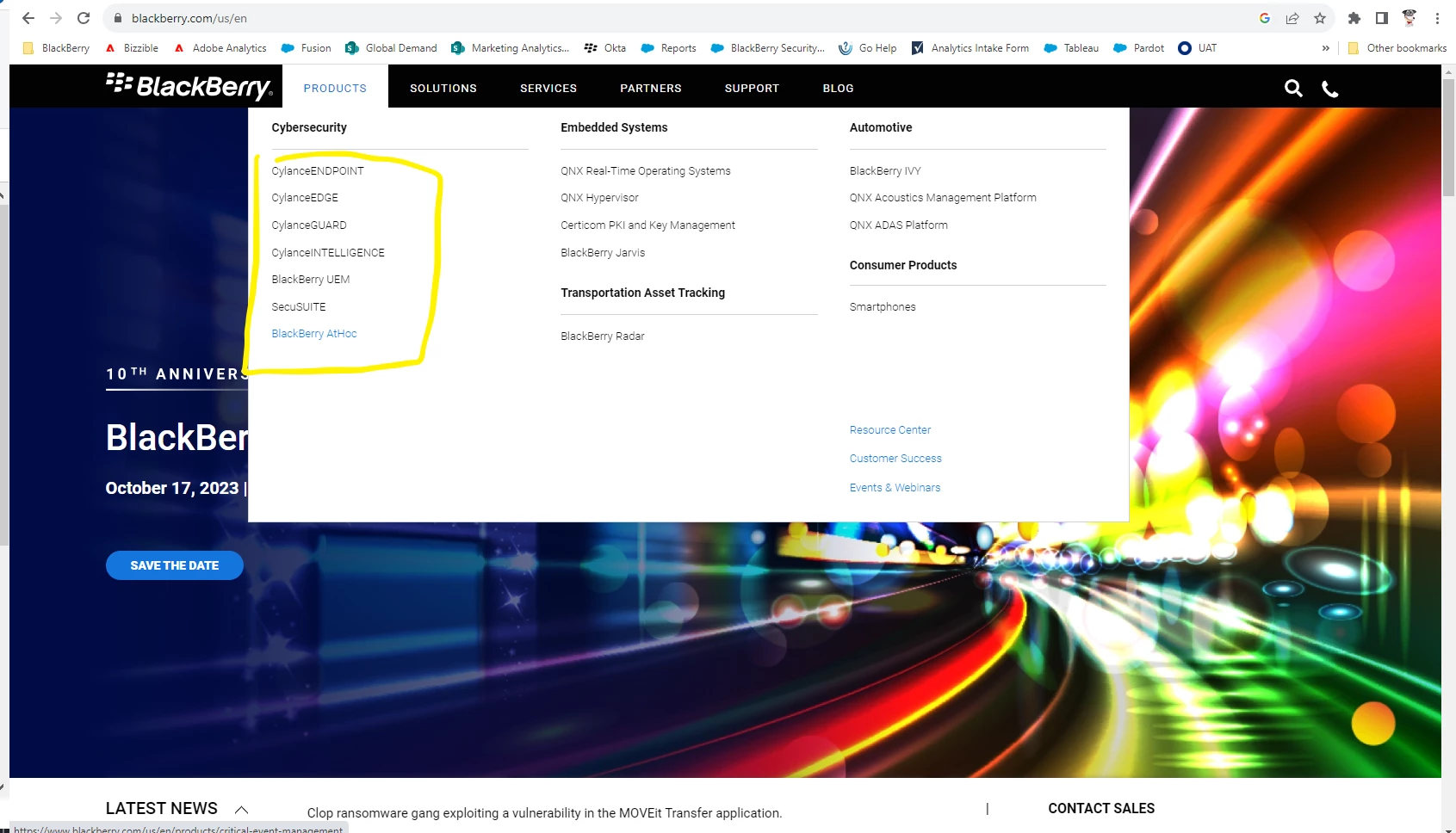Click the browser Forward arrow
The height and width of the screenshot is (833, 1456).
coord(56,18)
